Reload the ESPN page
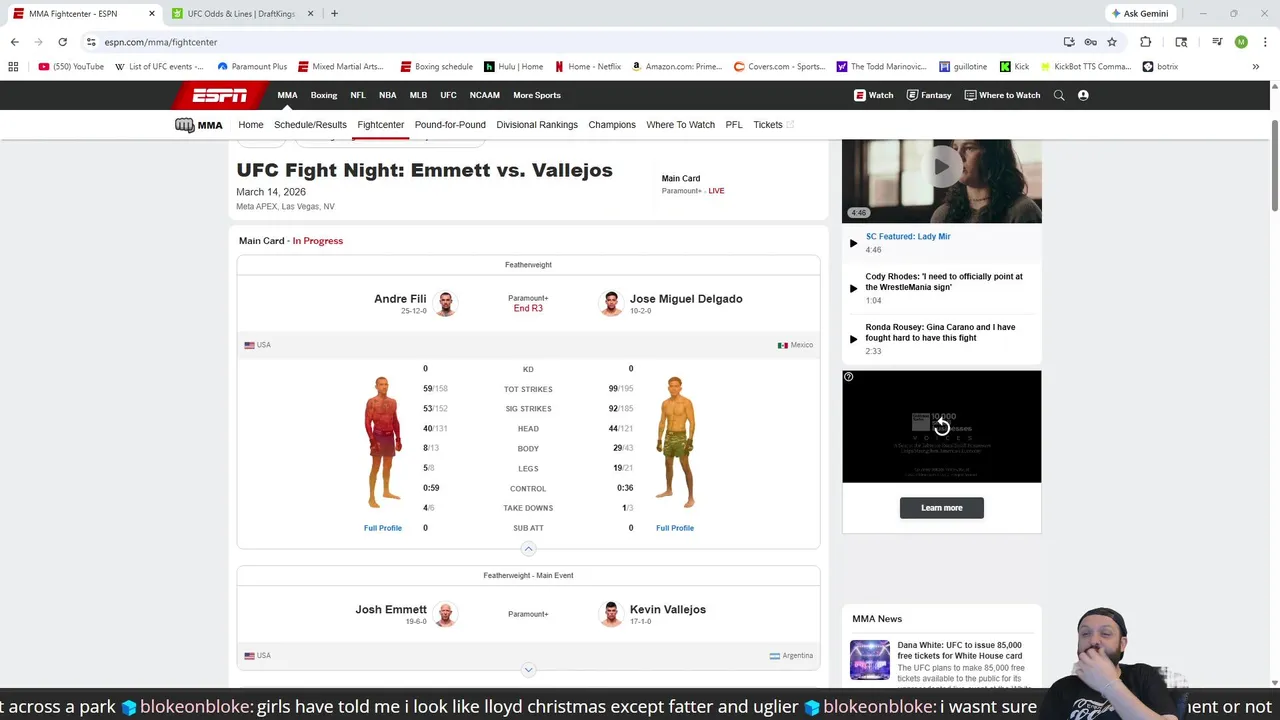 tap(62, 42)
